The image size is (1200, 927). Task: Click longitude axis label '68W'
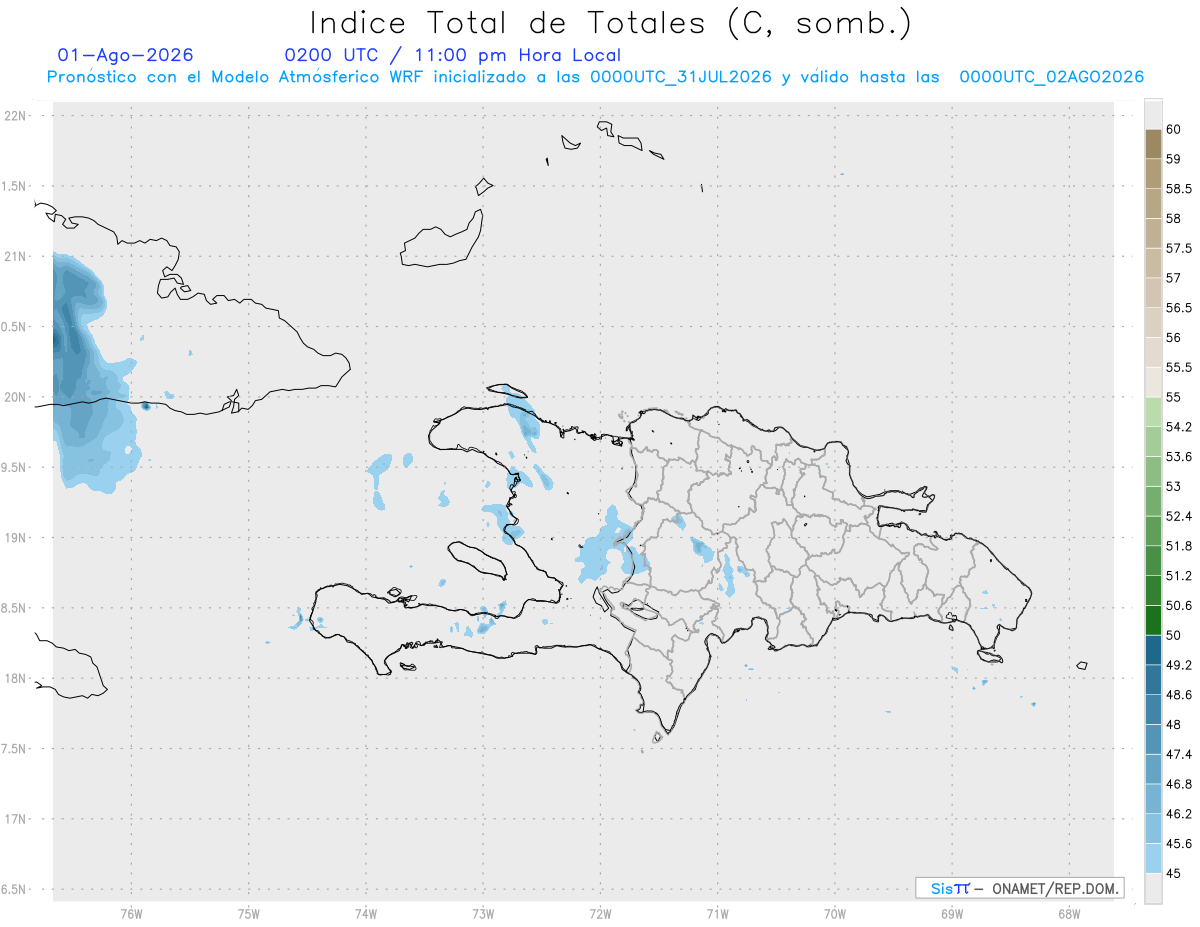click(1069, 913)
